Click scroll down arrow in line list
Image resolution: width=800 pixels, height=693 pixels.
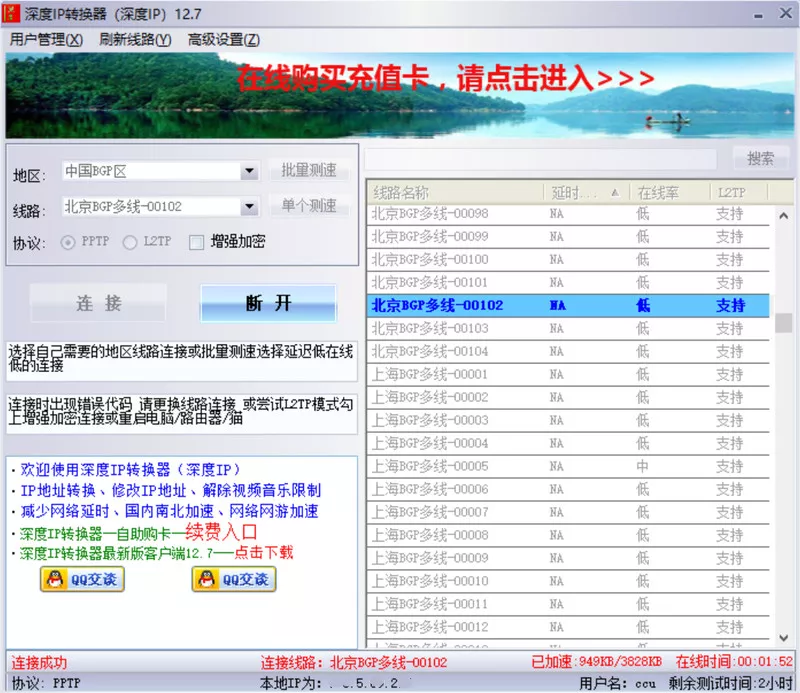pyautogui.click(x=784, y=638)
